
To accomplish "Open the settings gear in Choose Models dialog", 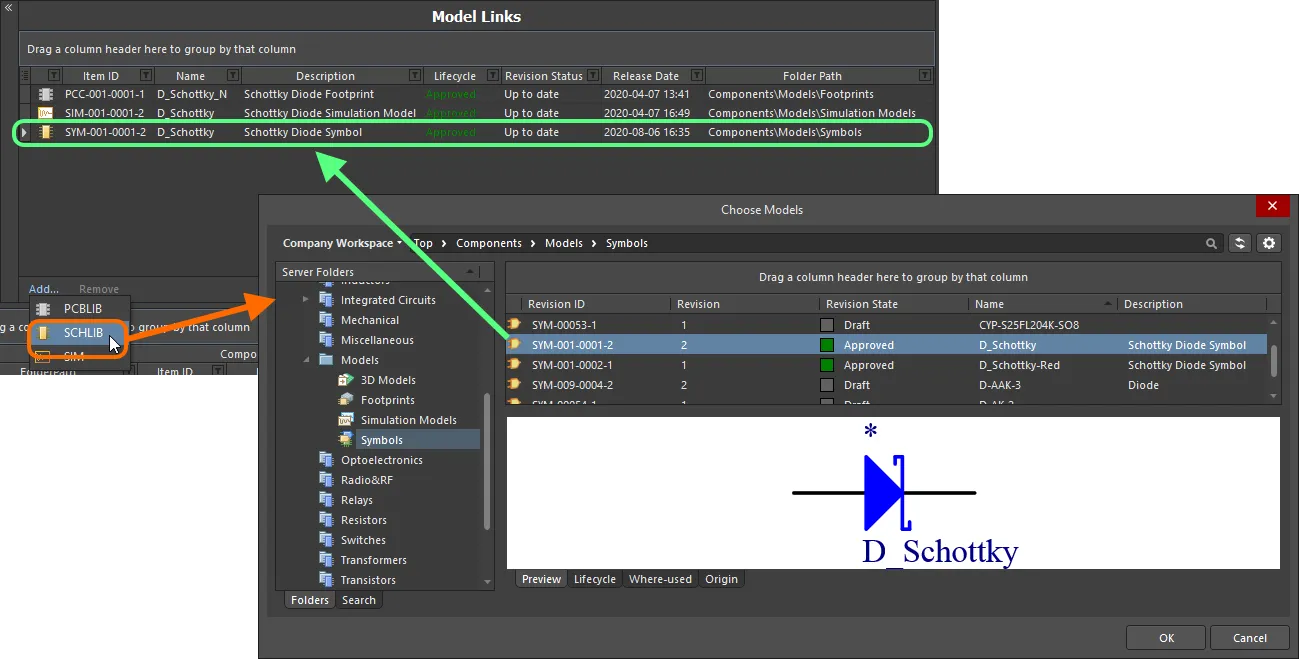I will tap(1268, 243).
